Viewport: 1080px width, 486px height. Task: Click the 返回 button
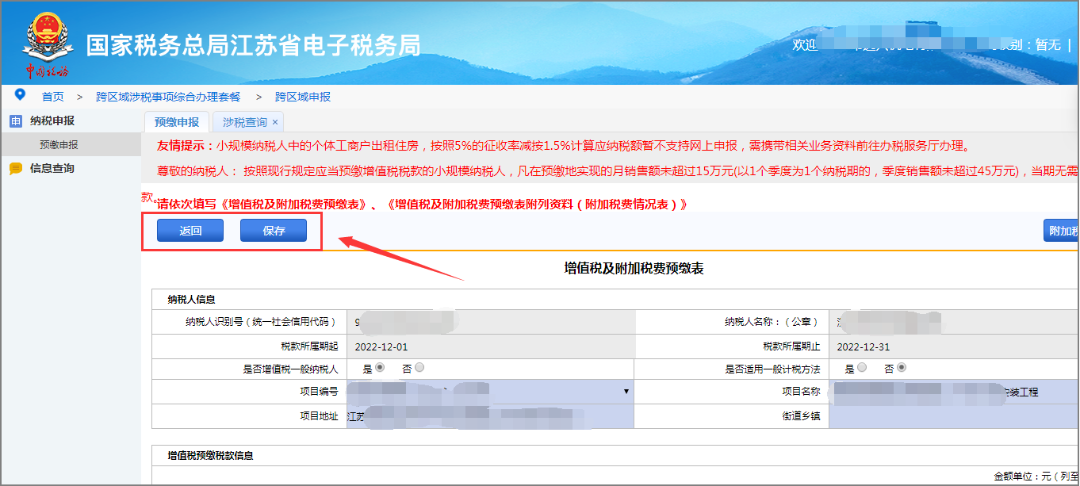tap(190, 231)
